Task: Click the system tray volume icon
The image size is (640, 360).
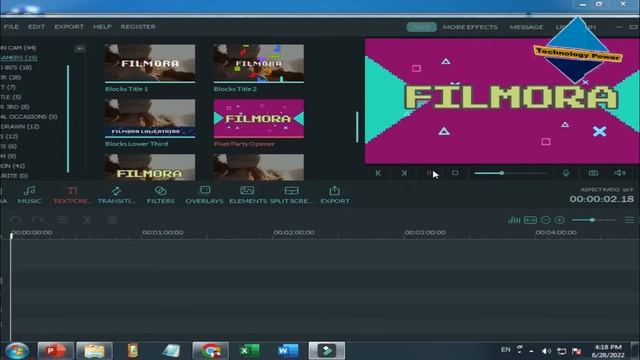Action: pyautogui.click(x=546, y=351)
